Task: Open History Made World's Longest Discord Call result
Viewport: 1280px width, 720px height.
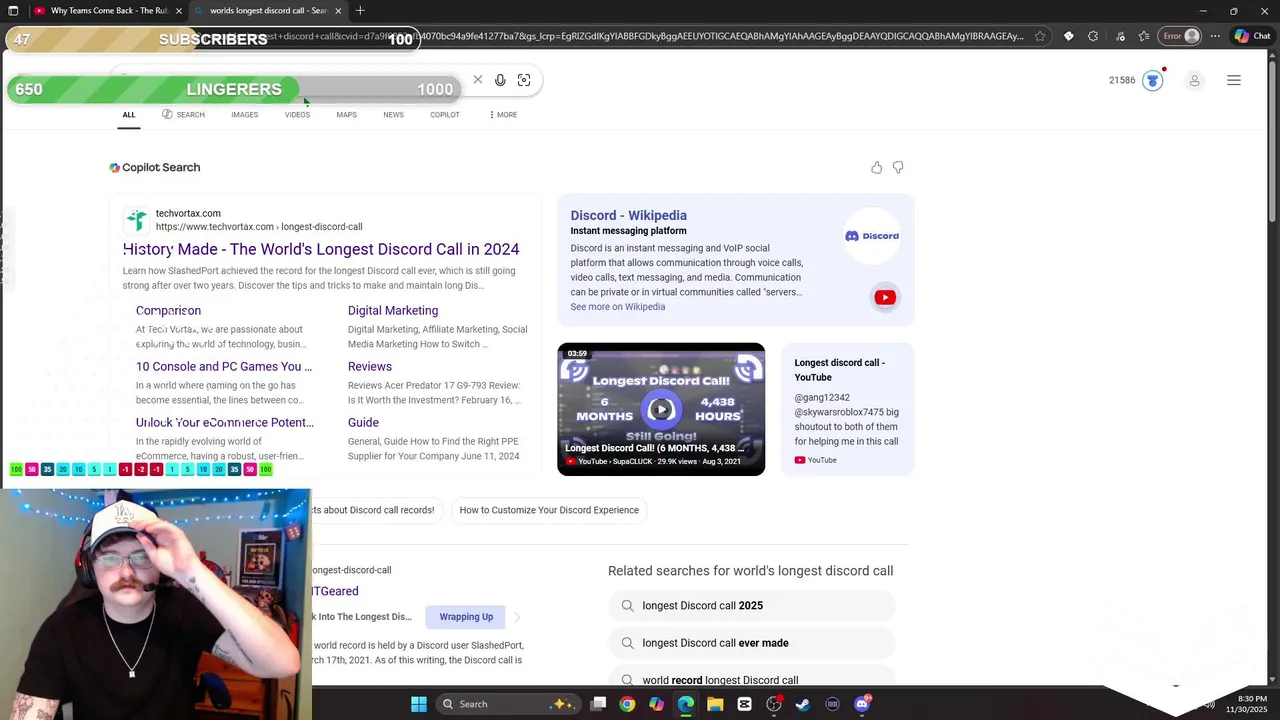Action: click(321, 249)
